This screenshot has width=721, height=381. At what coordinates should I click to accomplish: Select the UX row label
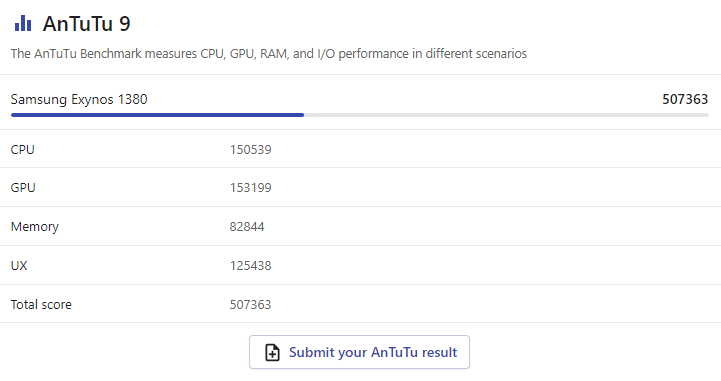(x=19, y=266)
